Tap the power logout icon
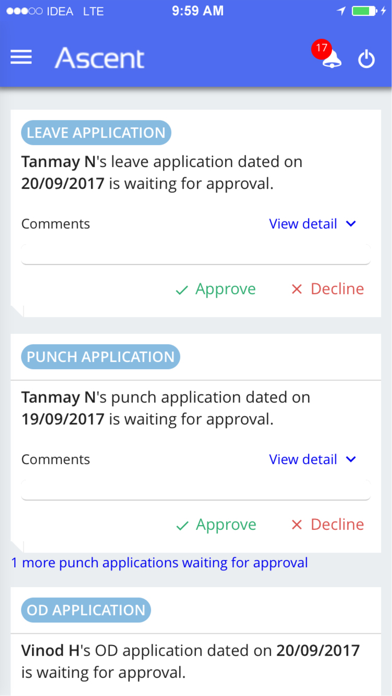392x696 pixels. 367,59
